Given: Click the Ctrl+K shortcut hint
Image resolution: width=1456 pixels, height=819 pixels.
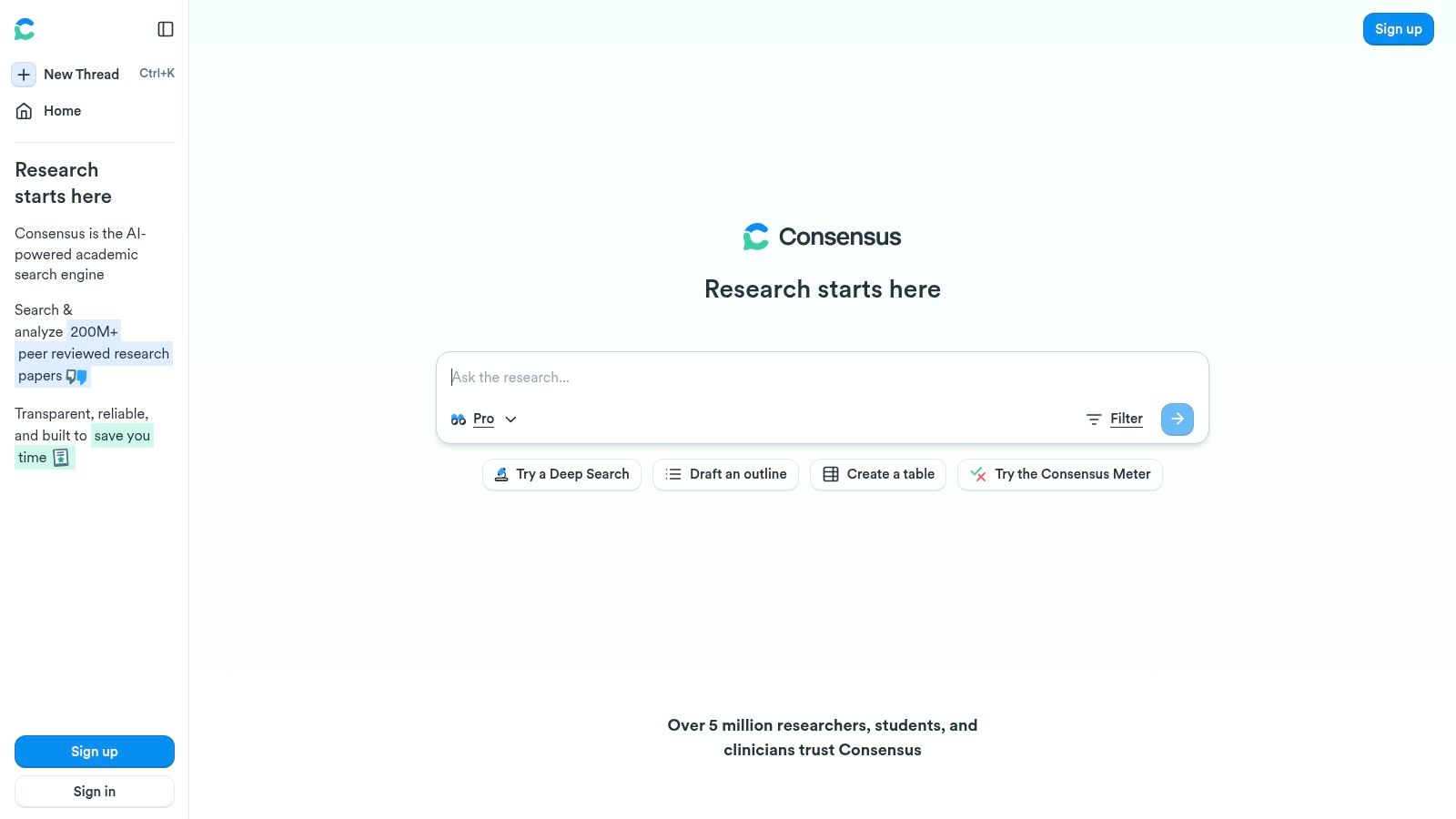Looking at the screenshot, I should [157, 74].
